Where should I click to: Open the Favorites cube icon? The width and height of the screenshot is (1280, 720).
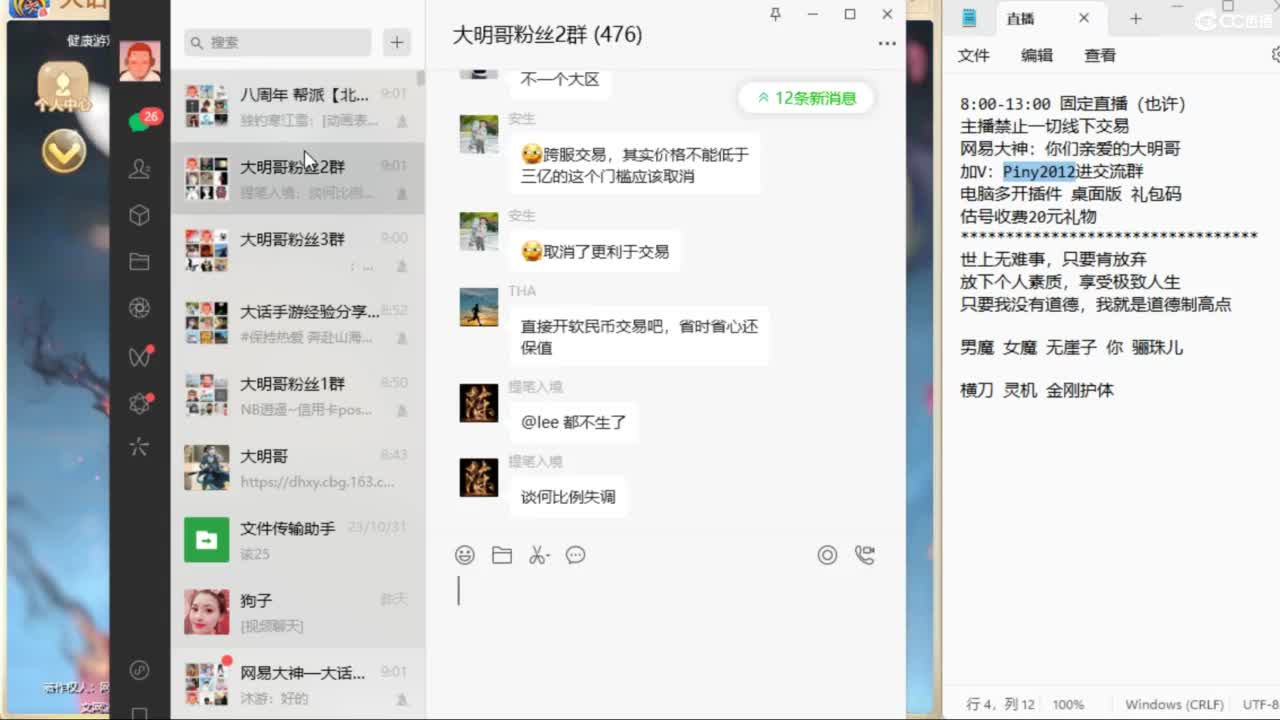[x=140, y=215]
